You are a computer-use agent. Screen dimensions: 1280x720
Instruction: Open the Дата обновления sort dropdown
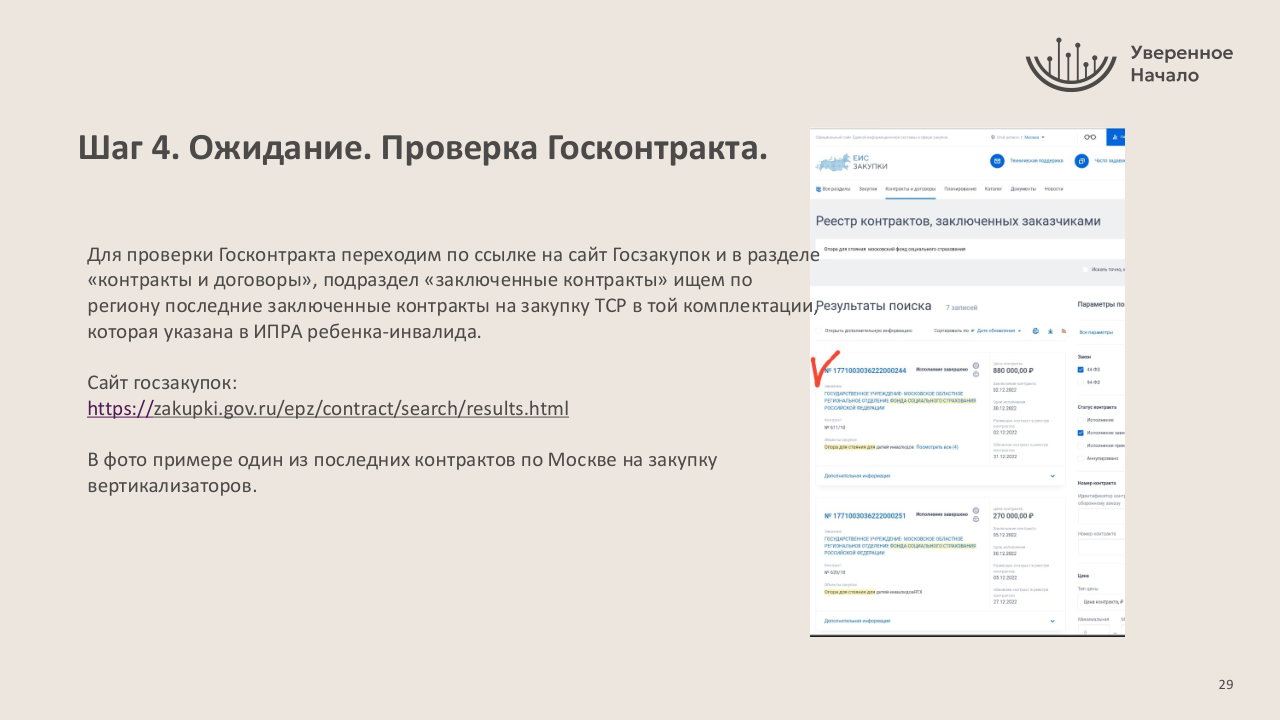pyautogui.click(x=998, y=330)
